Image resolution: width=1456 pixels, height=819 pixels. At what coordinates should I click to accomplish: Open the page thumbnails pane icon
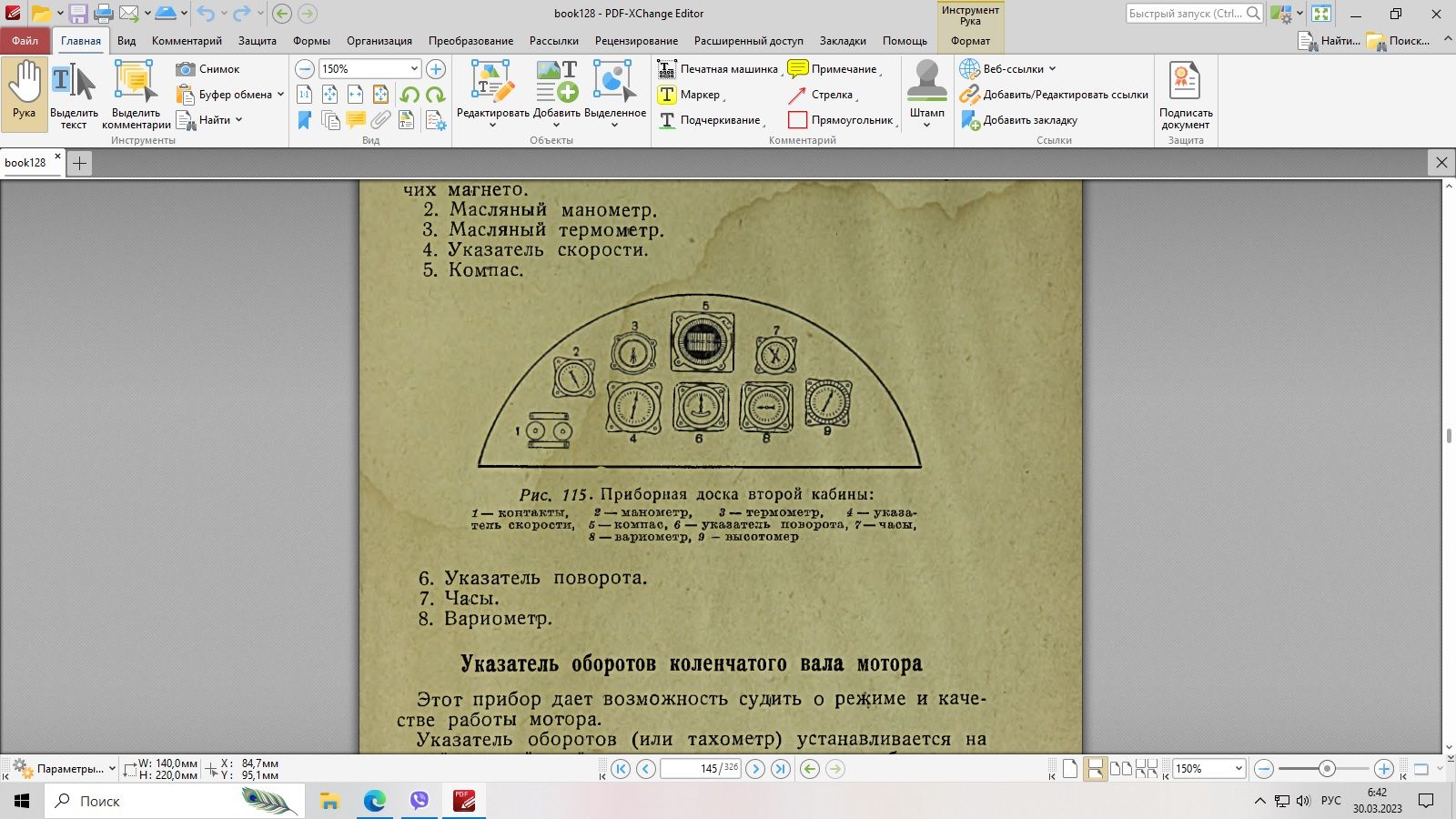330,120
